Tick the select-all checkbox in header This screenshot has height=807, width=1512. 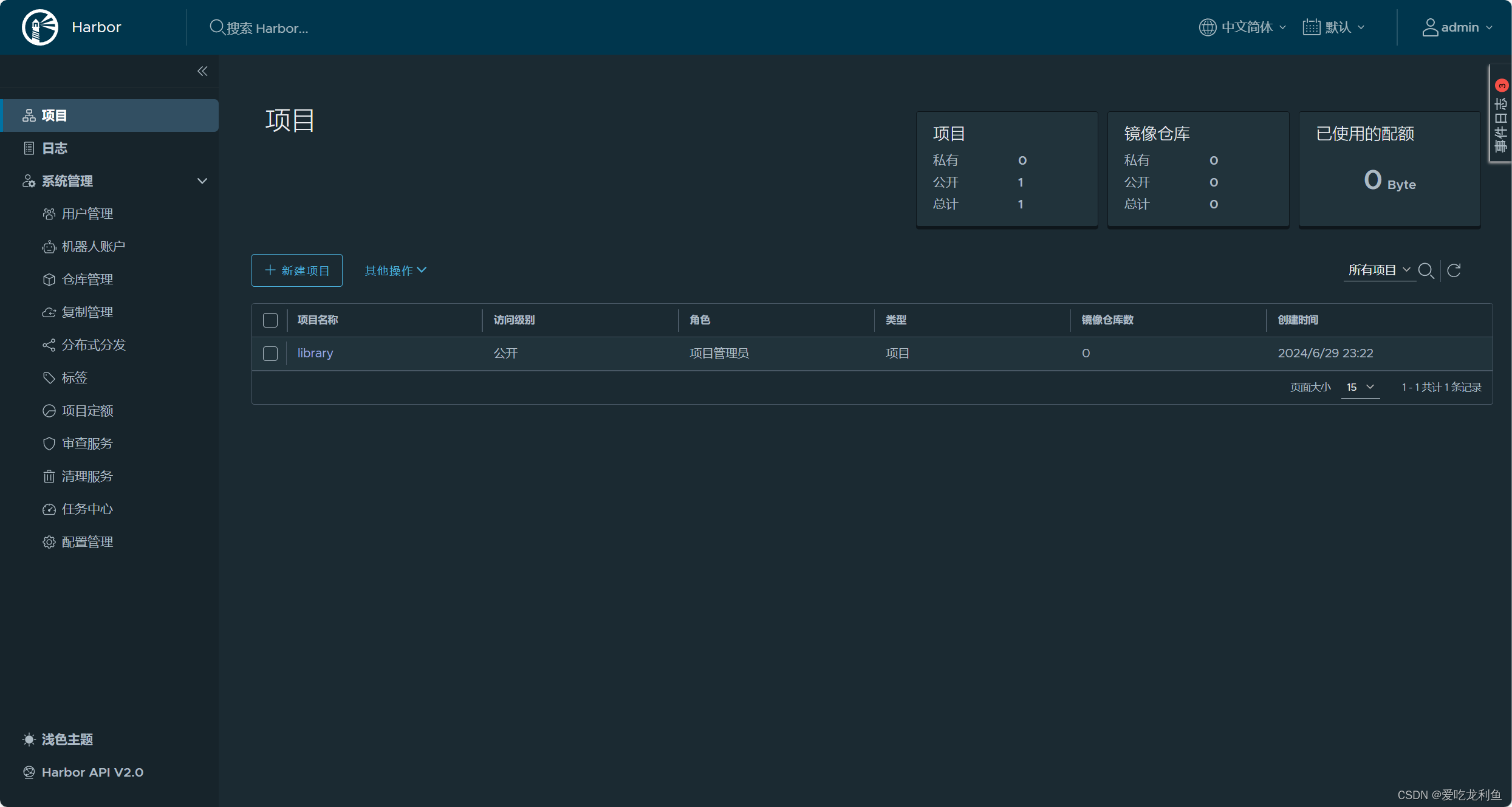(x=270, y=320)
